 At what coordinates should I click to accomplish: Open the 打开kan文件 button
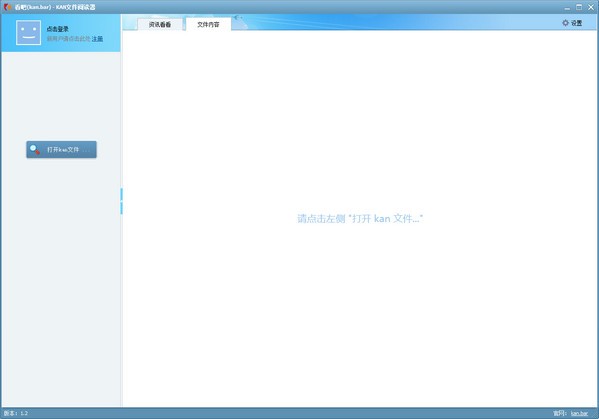coord(62,149)
